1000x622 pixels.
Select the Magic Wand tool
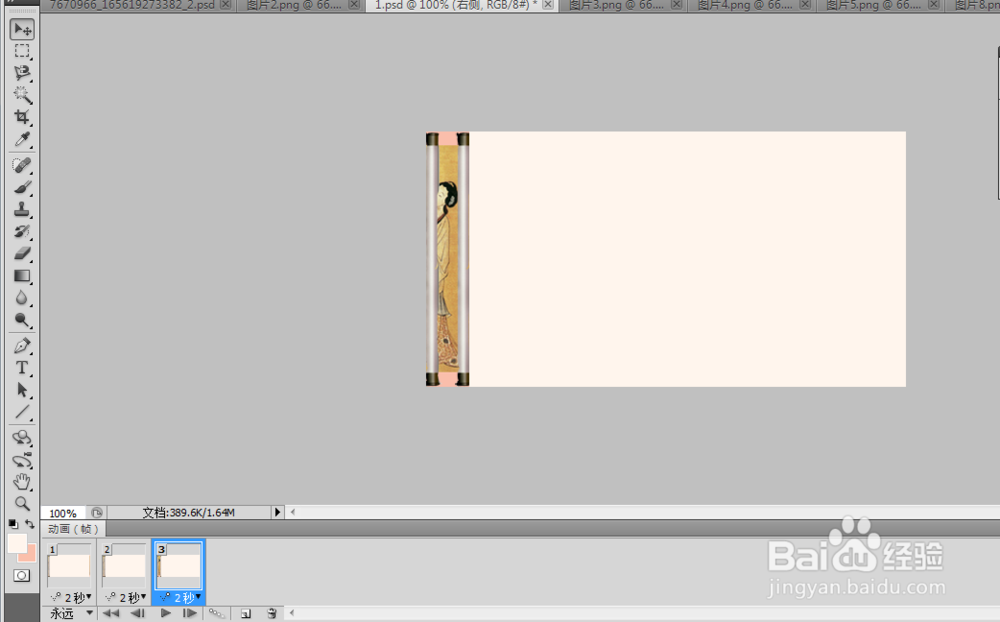click(22, 95)
